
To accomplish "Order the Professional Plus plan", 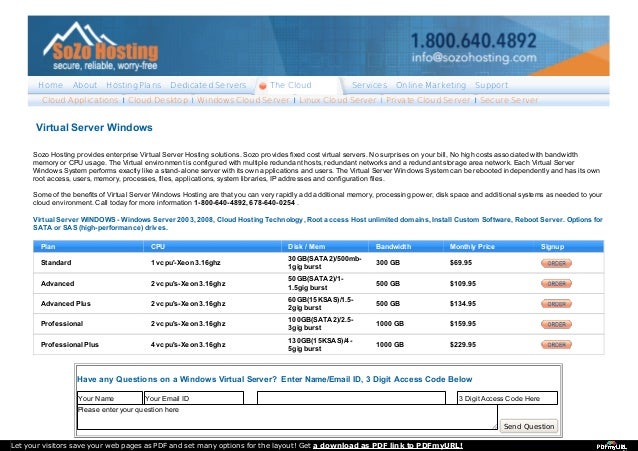I will [556, 345].
